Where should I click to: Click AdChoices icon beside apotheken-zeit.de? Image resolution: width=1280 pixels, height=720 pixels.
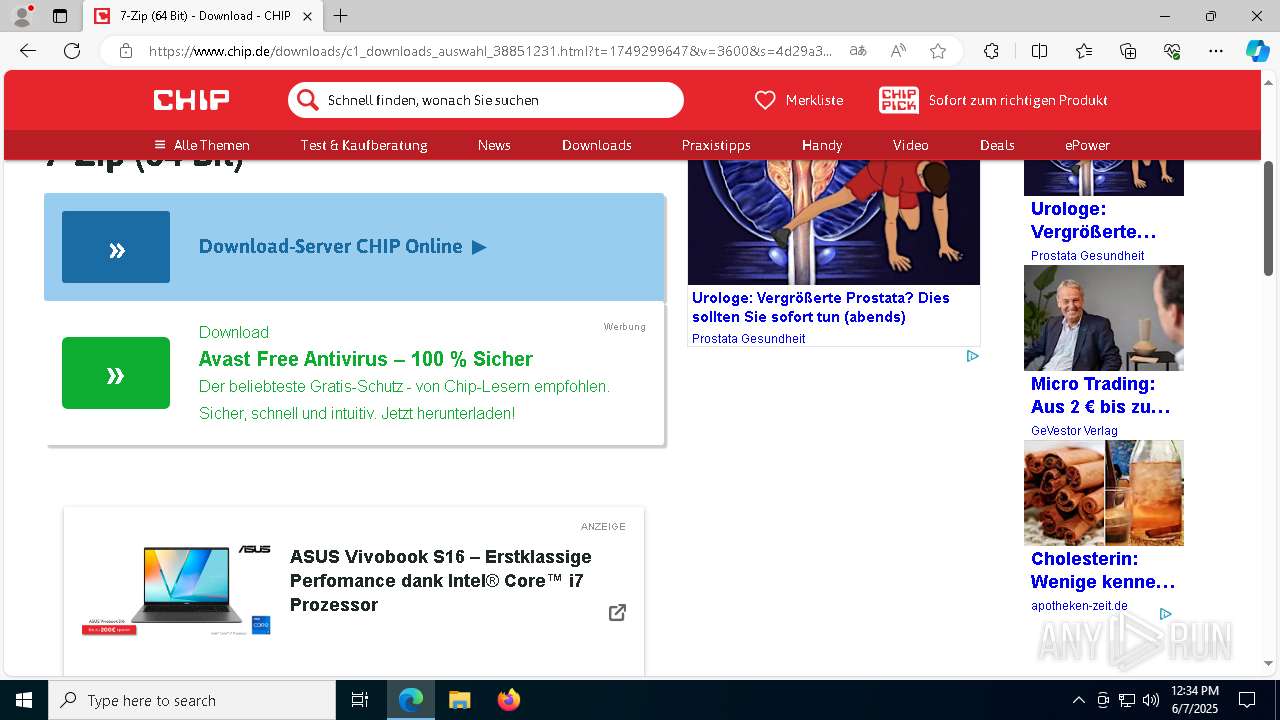click(x=1165, y=614)
